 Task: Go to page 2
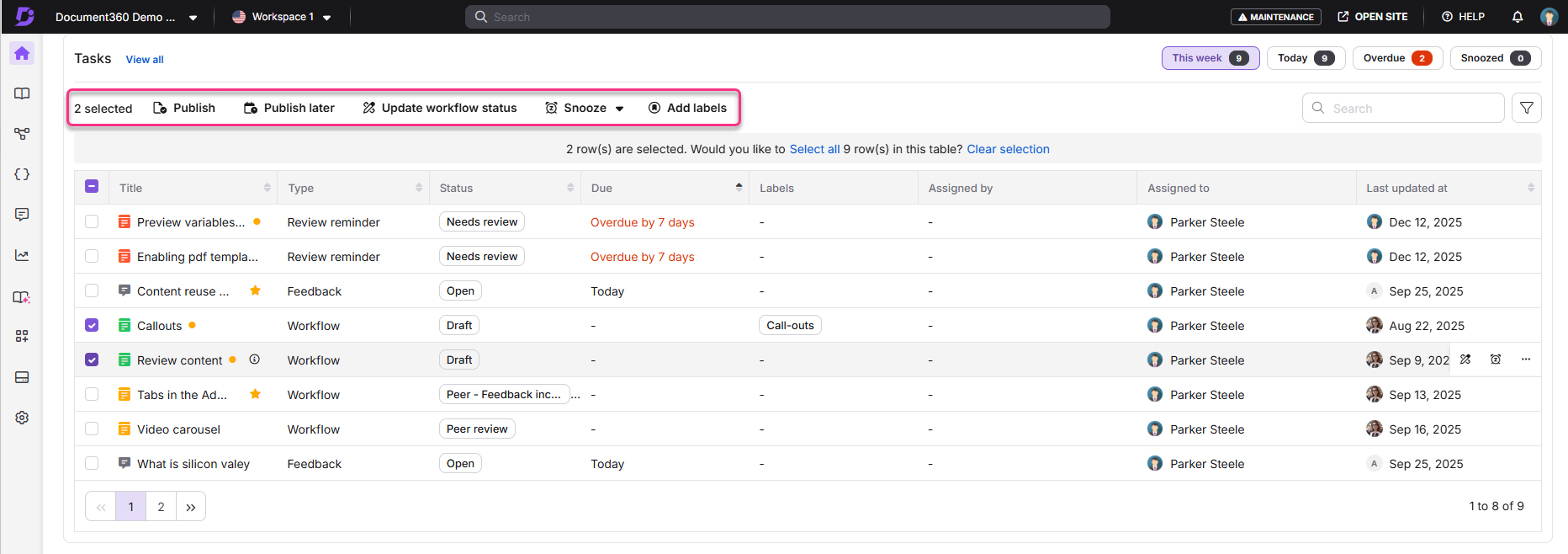pyautogui.click(x=161, y=507)
